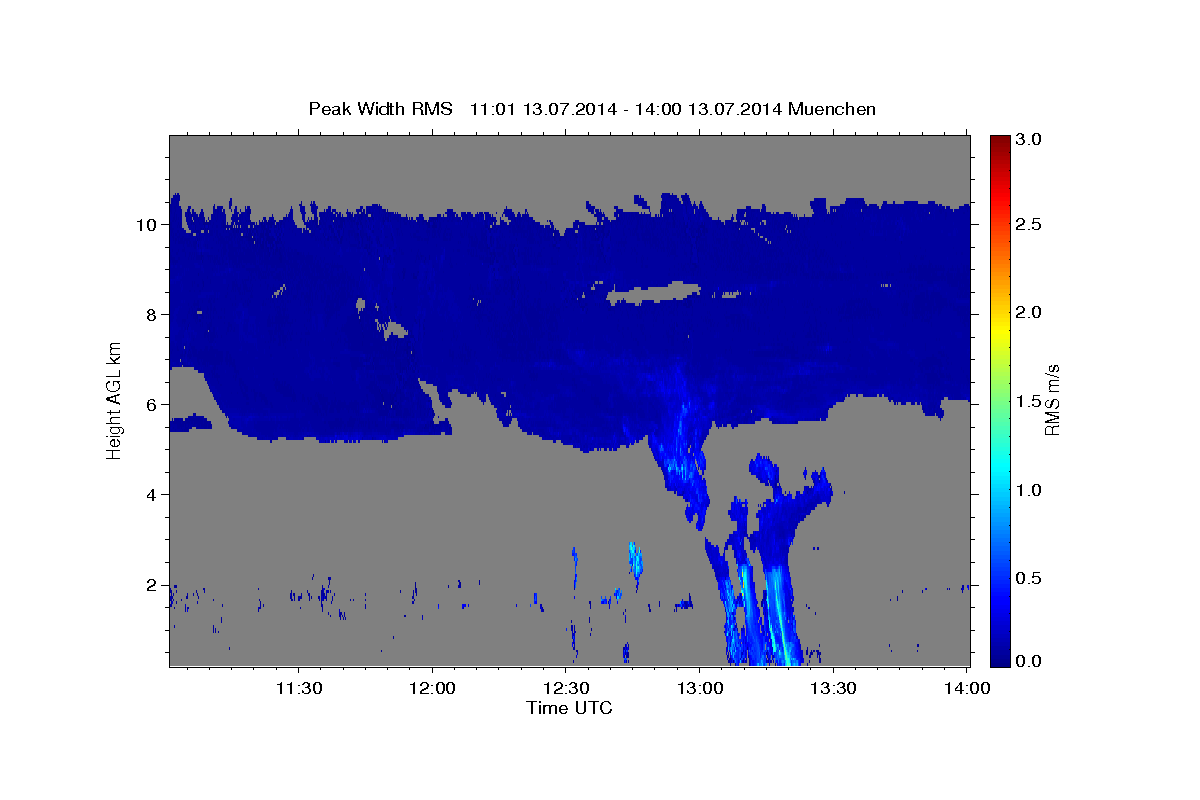Click the bright cyan rain streak near 13:20
The height and width of the screenshot is (800, 1200).
tap(780, 615)
